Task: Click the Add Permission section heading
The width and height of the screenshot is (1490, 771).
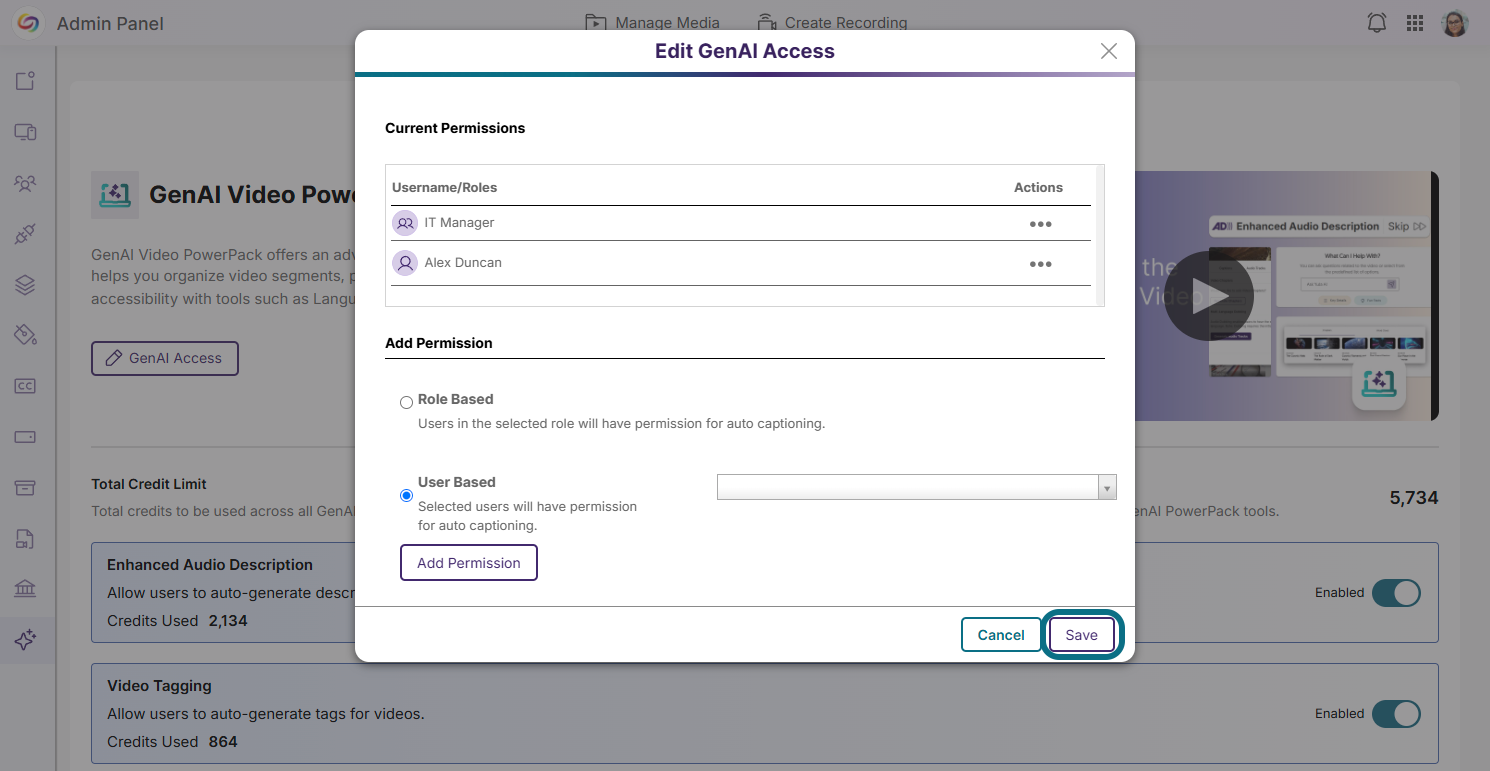Action: coord(439,343)
